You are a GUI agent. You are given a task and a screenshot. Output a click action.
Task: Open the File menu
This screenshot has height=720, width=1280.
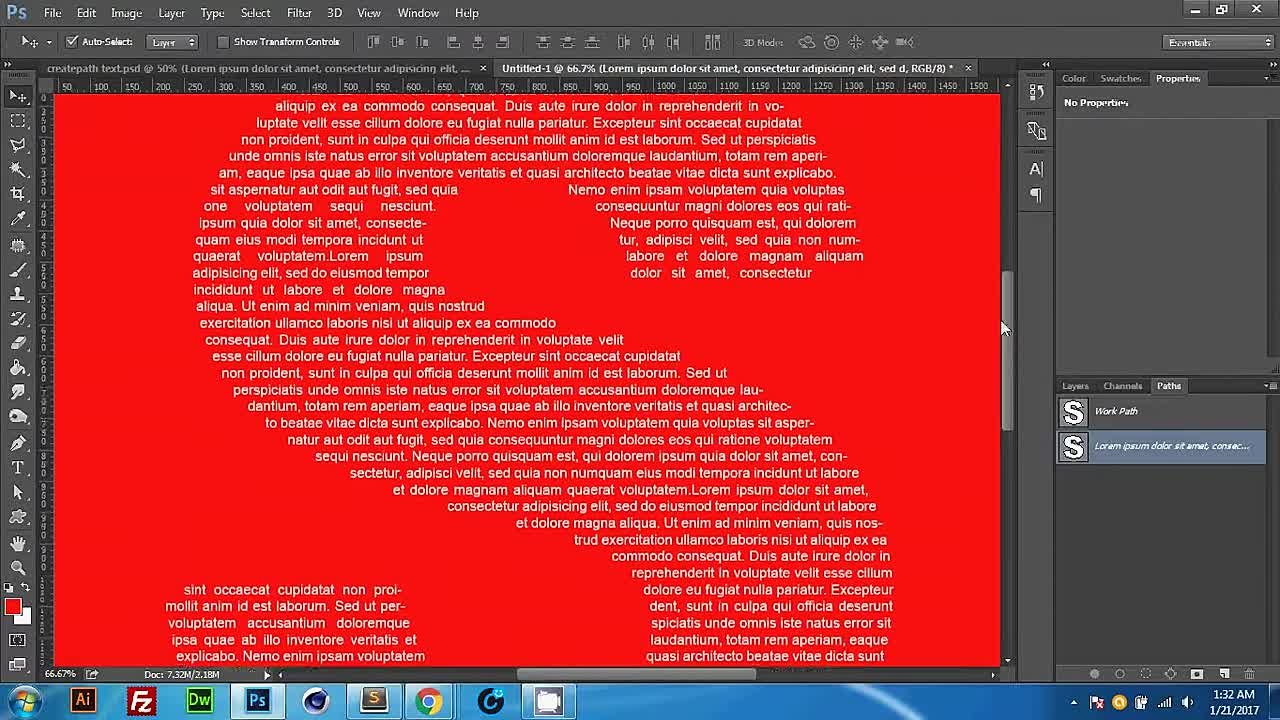click(x=52, y=13)
